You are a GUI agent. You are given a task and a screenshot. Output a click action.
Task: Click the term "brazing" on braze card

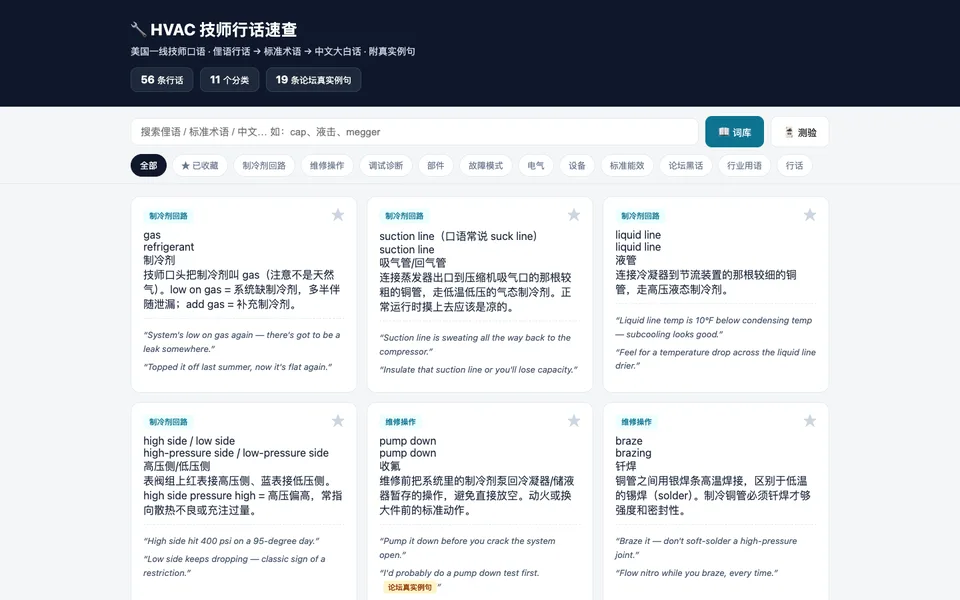633,453
